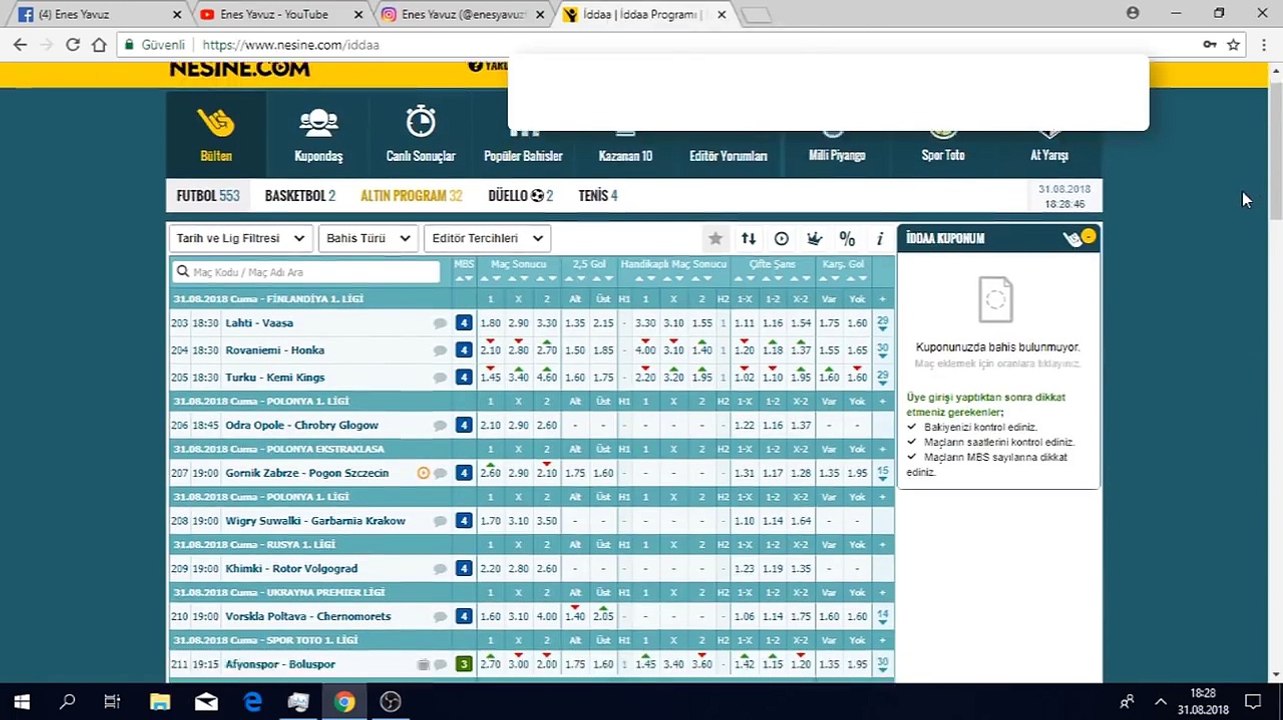
Task: Click the Maç Kodu / Maç Adı search field
Action: pyautogui.click(x=306, y=272)
